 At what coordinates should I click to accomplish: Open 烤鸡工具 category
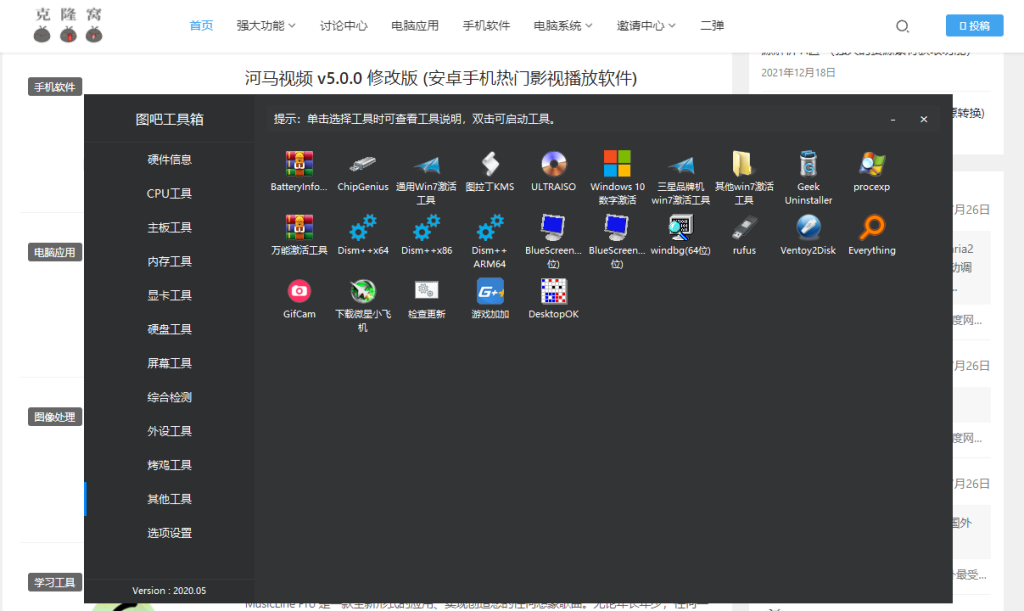[x=169, y=465]
